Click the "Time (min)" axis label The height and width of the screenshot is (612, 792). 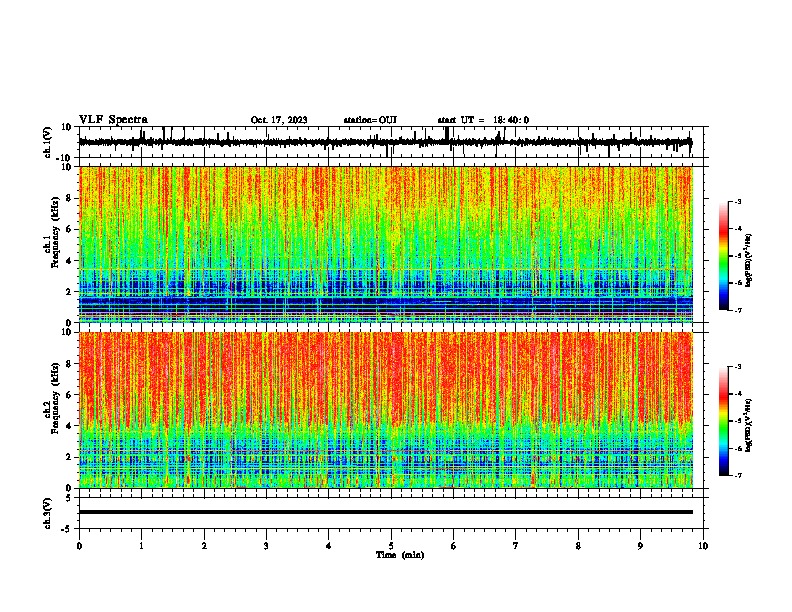point(400,555)
